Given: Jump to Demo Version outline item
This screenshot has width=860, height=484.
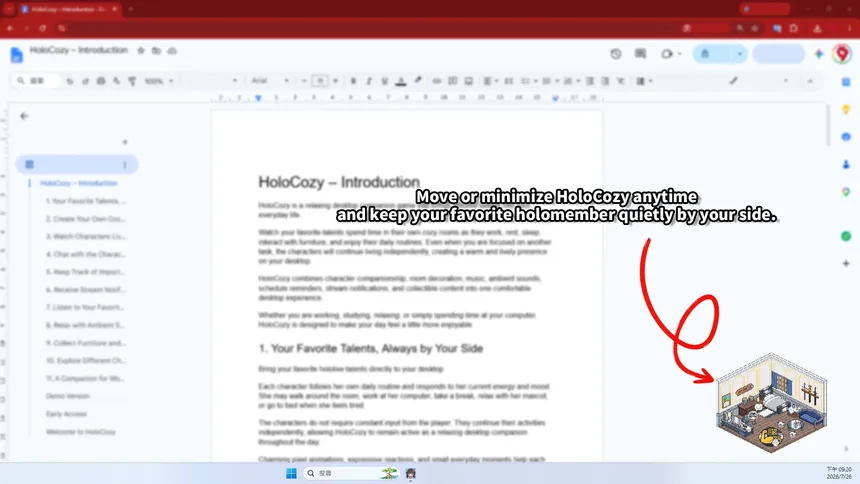Looking at the screenshot, I should point(67,396).
